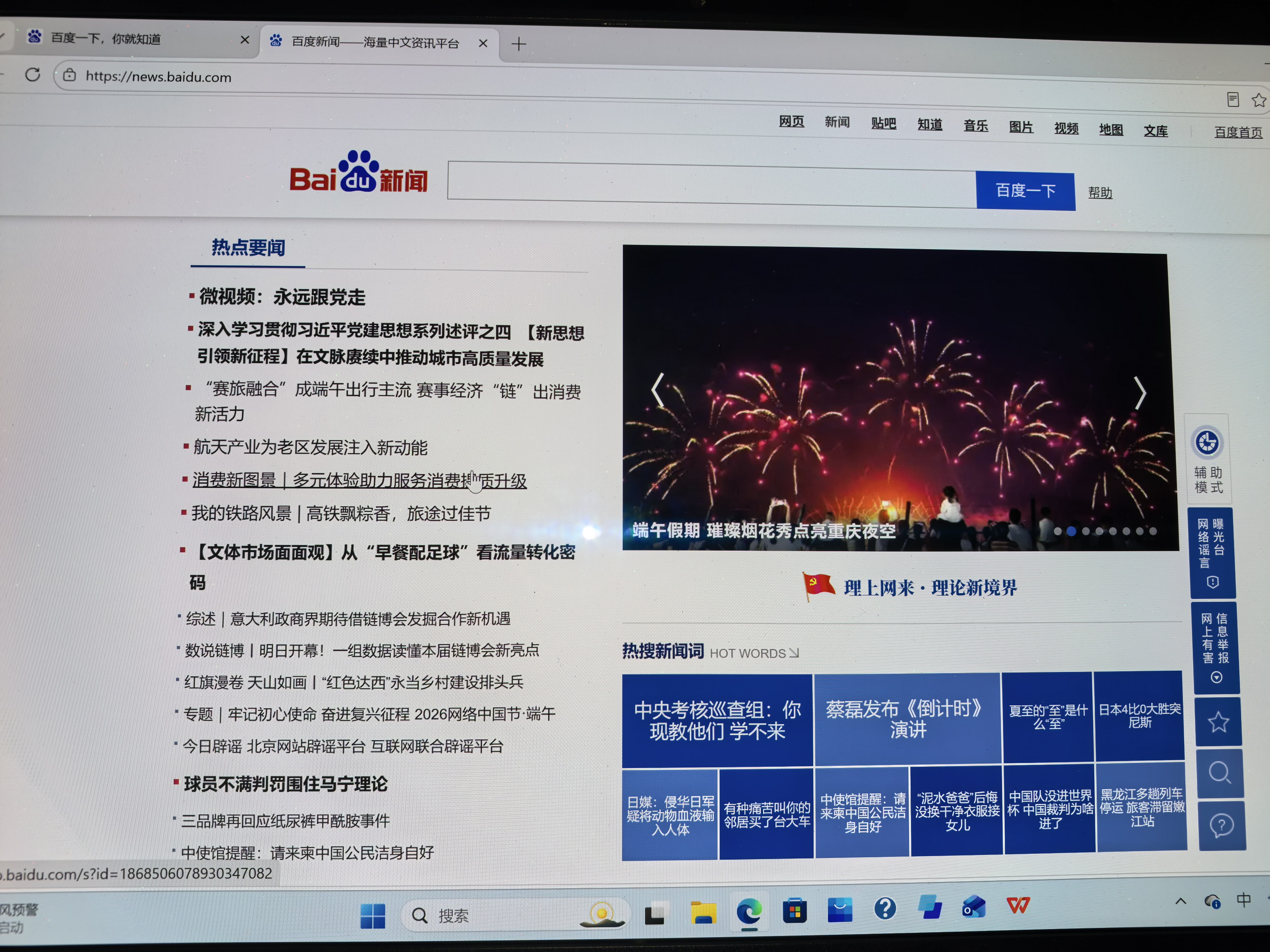Open 消费新图景 多元体验助力服务消费 headline
1270x952 pixels.
(x=359, y=480)
